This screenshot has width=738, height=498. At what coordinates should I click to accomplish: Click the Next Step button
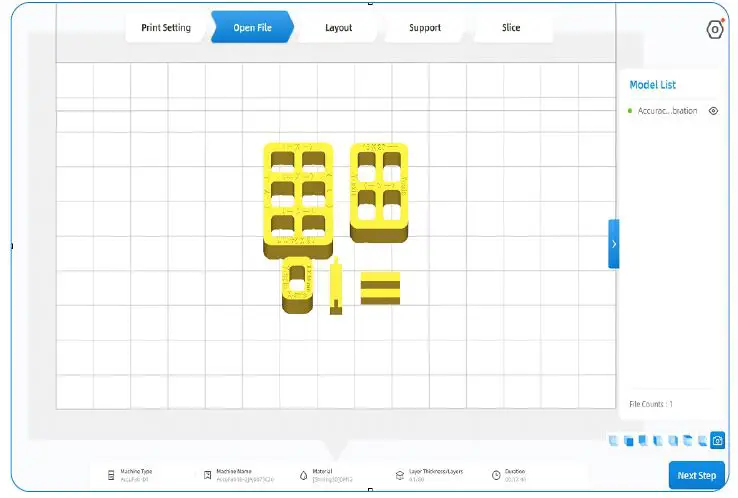pos(697,475)
